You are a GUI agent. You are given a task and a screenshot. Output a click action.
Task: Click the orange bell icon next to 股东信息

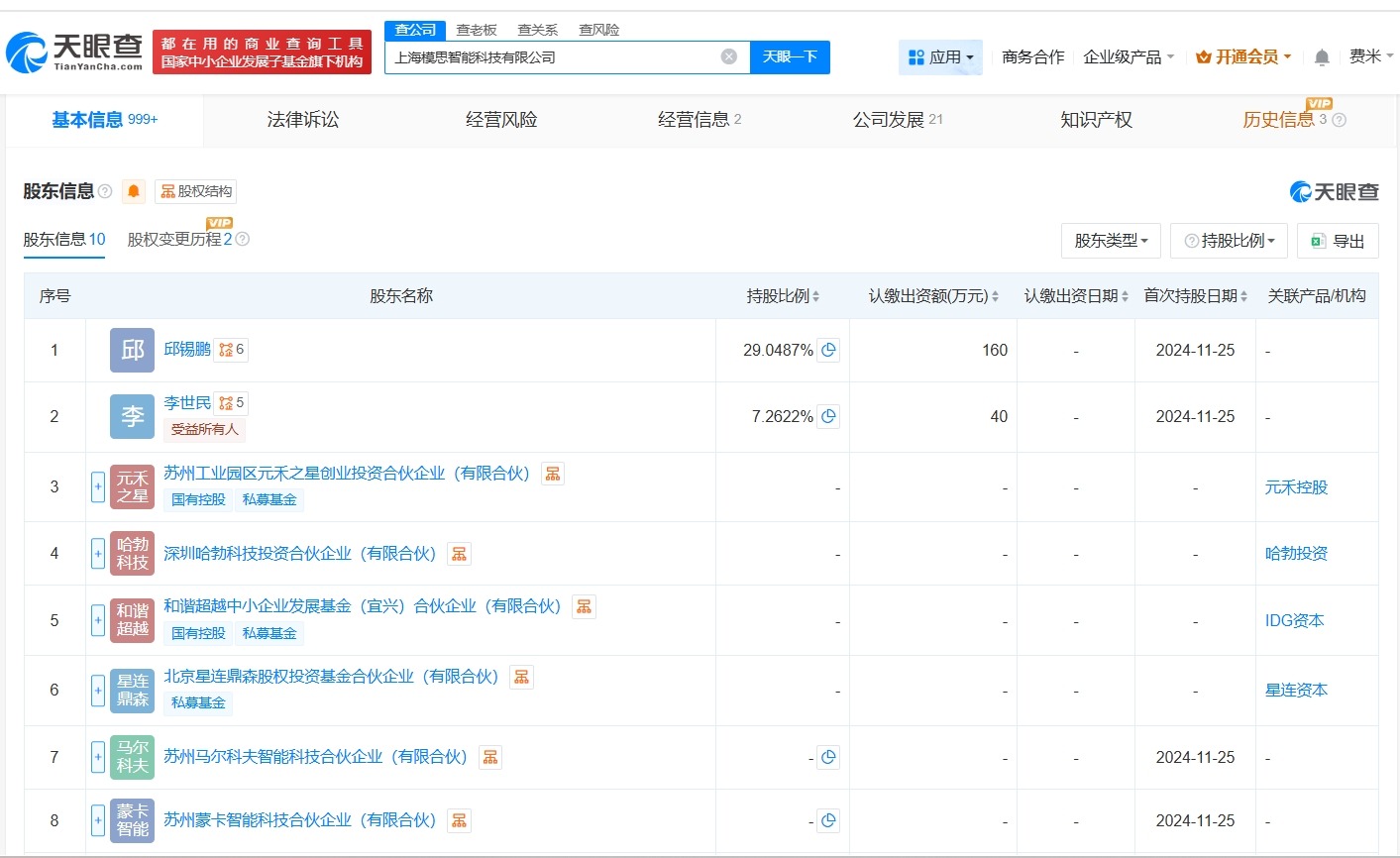point(133,191)
